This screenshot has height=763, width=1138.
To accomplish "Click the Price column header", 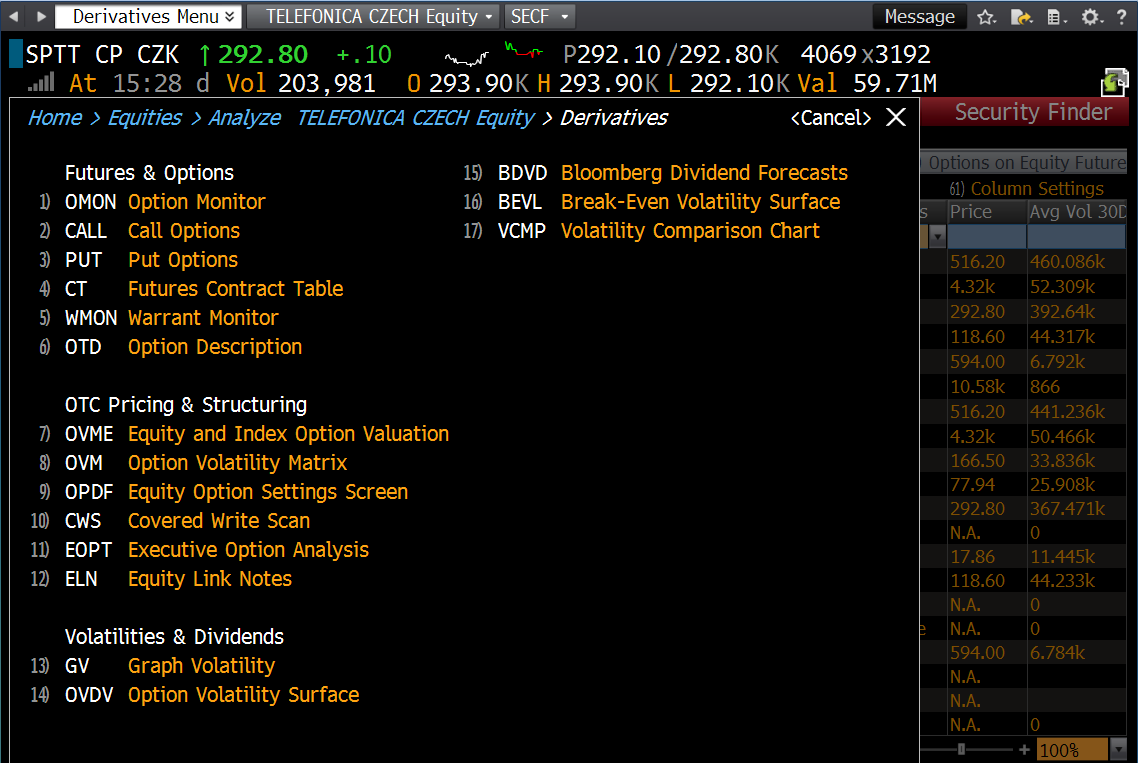I will pos(987,212).
